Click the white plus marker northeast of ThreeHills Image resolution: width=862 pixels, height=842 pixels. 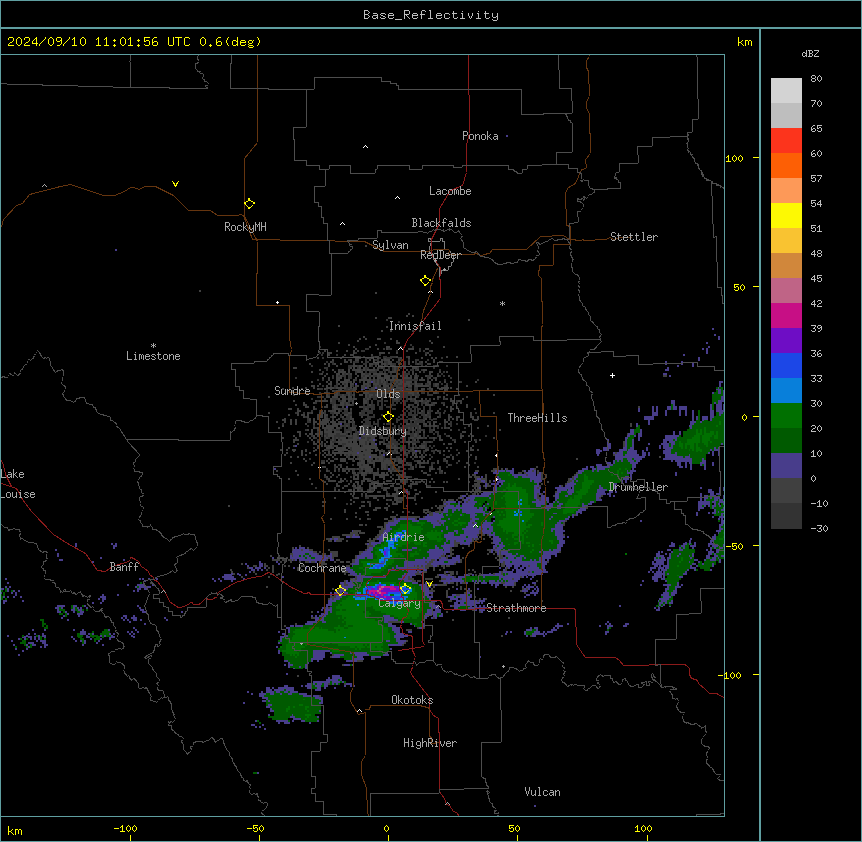click(x=612, y=375)
